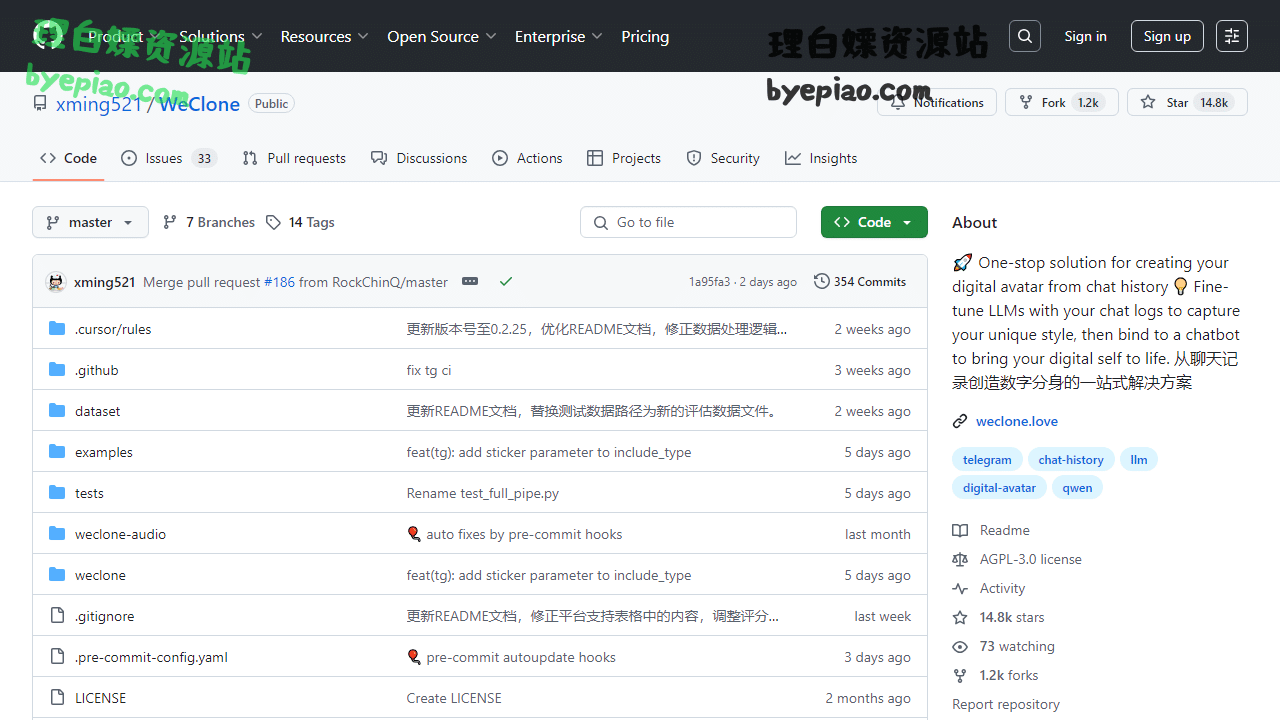Click green checkmark commit status icon
This screenshot has width=1280, height=720.
coord(506,282)
